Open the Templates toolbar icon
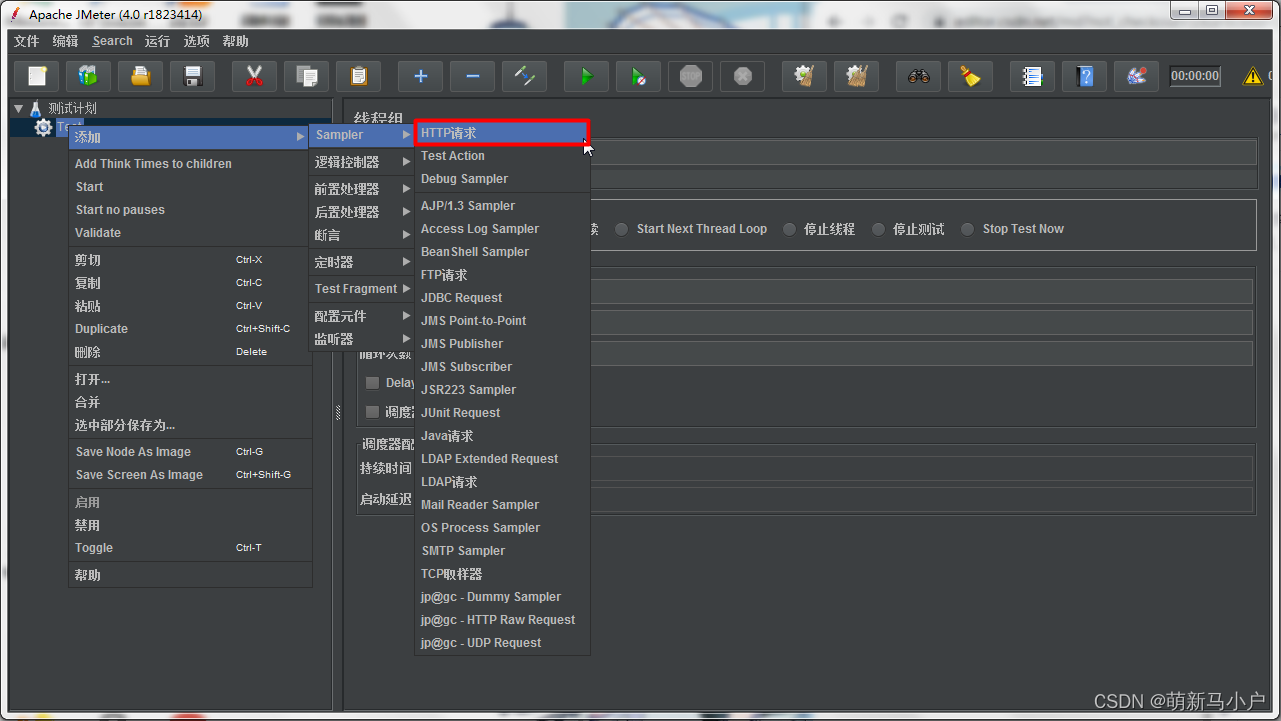This screenshot has height=721, width=1281. tap(88, 76)
